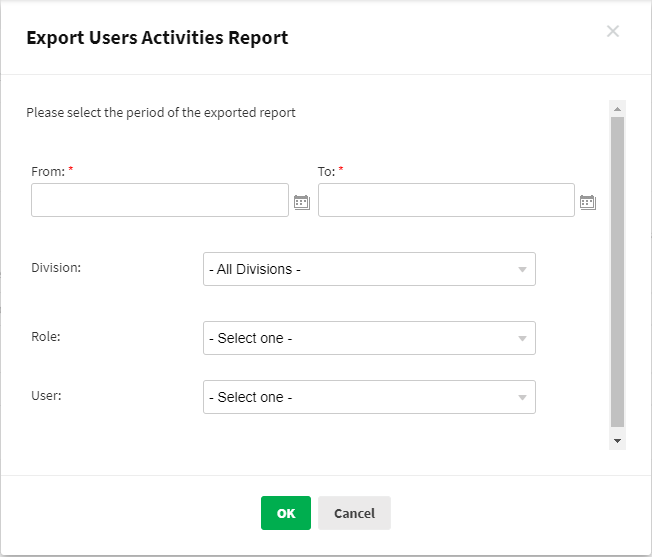Close the Export Users Activities Report dialog
Screen dimensions: 652x557
[x=613, y=31]
